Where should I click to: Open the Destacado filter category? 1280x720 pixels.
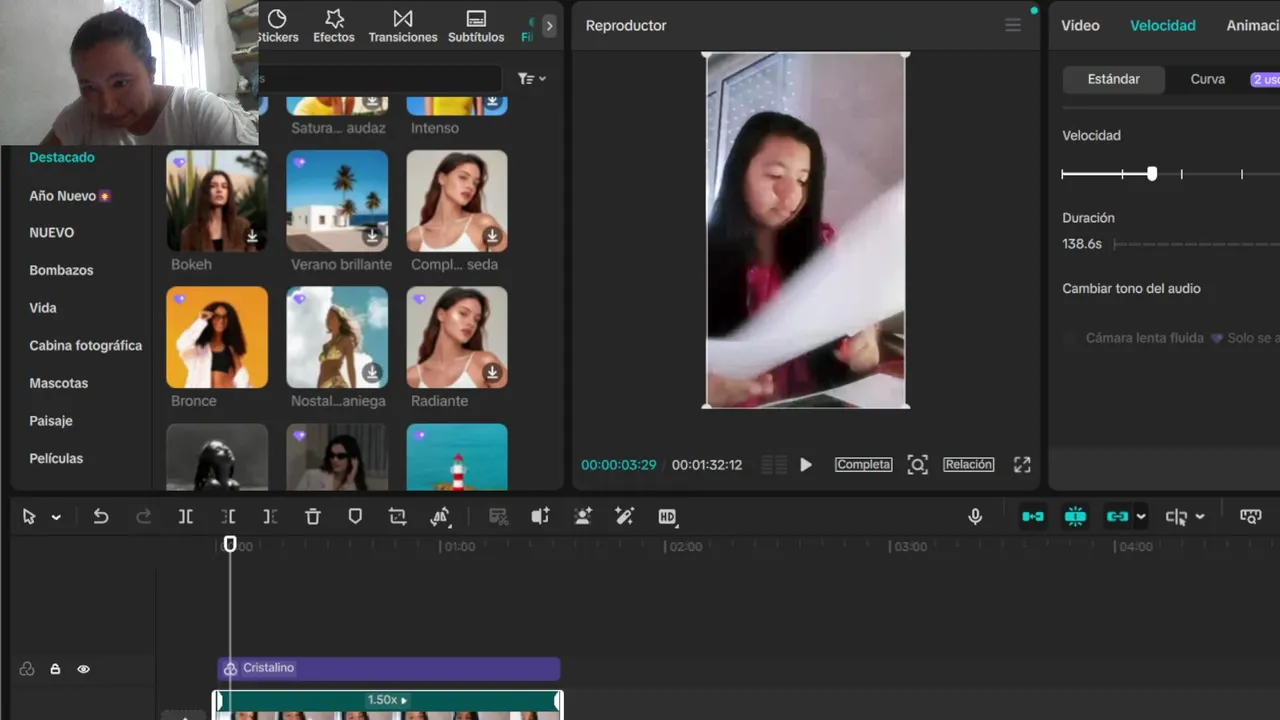(x=62, y=158)
